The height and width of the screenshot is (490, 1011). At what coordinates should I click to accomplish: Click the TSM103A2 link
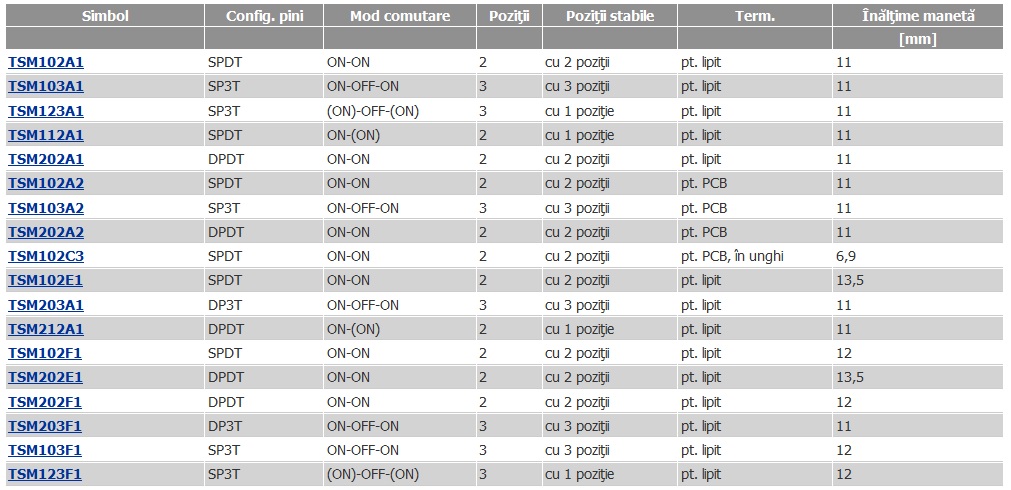[46, 208]
